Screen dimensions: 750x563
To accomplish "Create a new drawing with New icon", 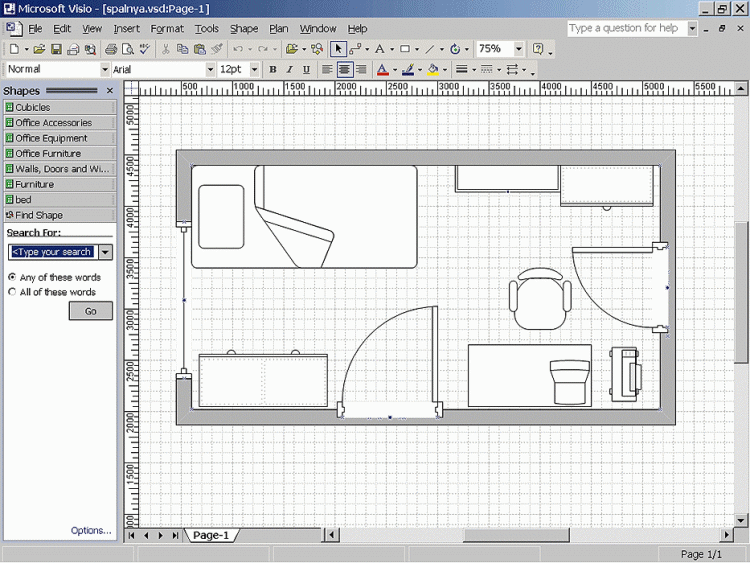I will coord(14,49).
